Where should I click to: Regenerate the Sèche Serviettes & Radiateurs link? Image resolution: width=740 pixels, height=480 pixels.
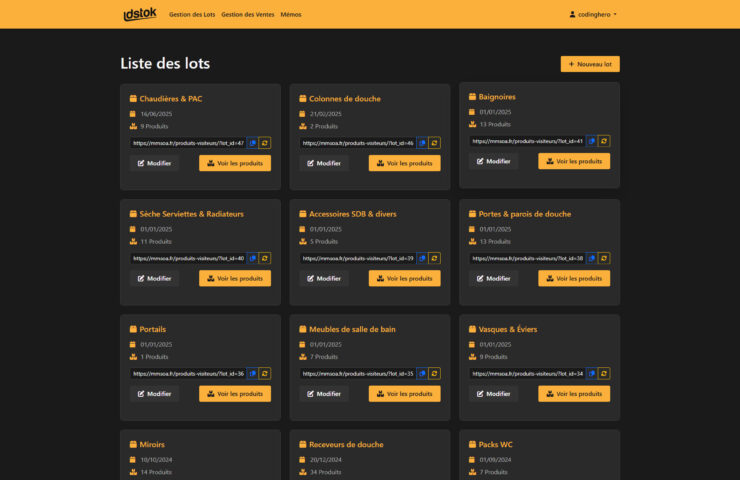click(265, 258)
